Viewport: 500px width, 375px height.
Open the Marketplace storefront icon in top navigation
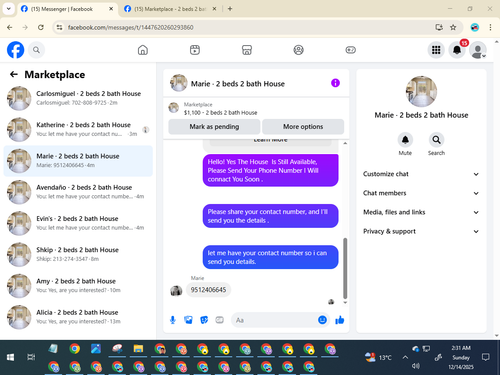[247, 50]
